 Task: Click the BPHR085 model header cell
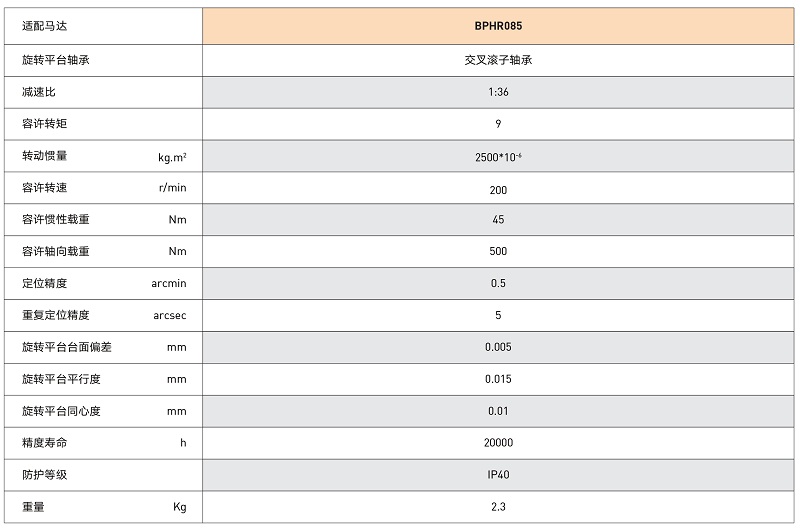tap(498, 27)
